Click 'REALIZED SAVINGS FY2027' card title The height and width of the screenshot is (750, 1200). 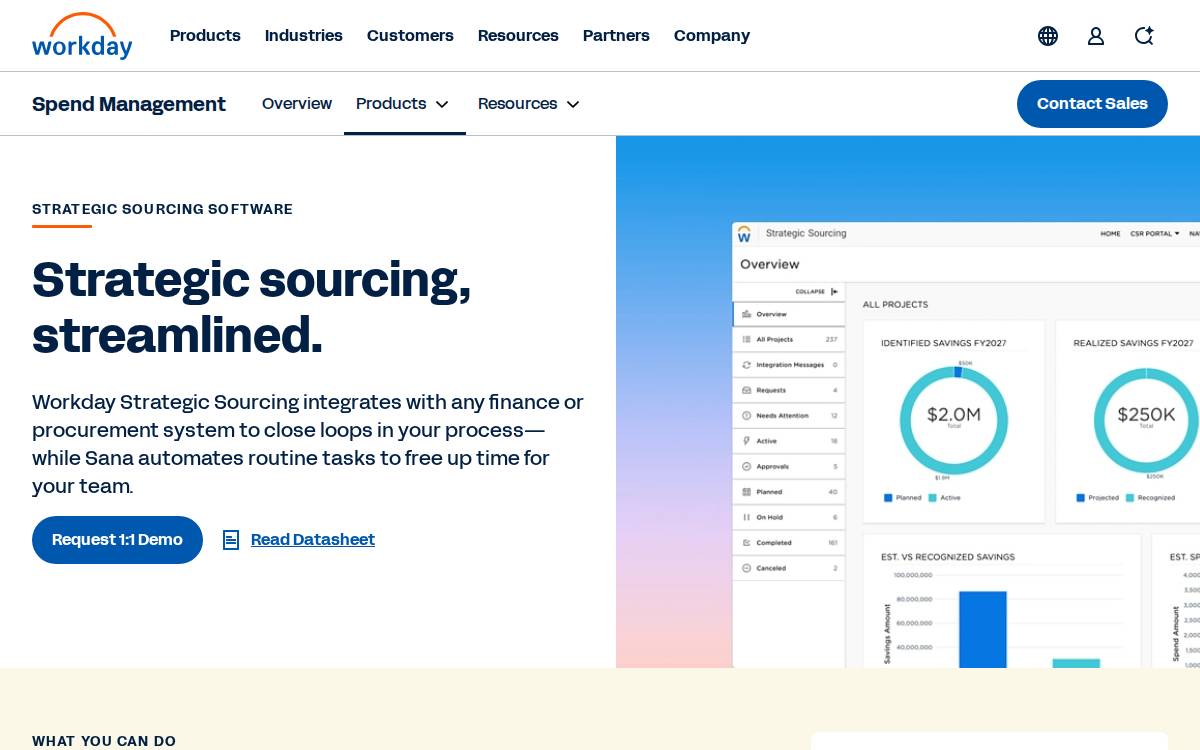[x=1133, y=343]
